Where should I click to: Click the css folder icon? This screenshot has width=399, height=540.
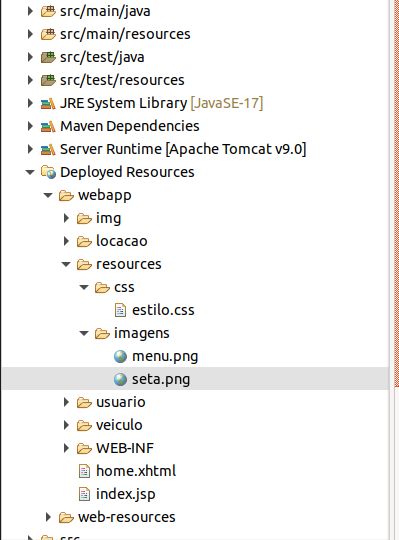[x=102, y=287]
